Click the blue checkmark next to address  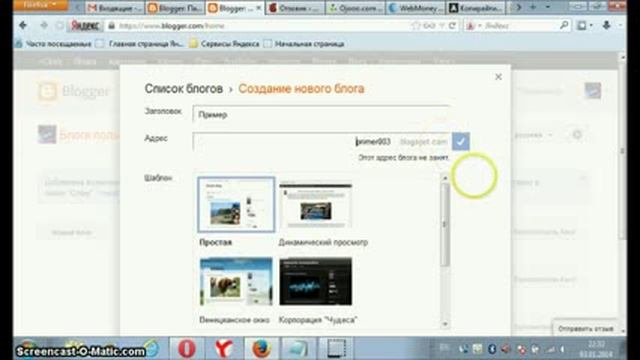coord(461,142)
